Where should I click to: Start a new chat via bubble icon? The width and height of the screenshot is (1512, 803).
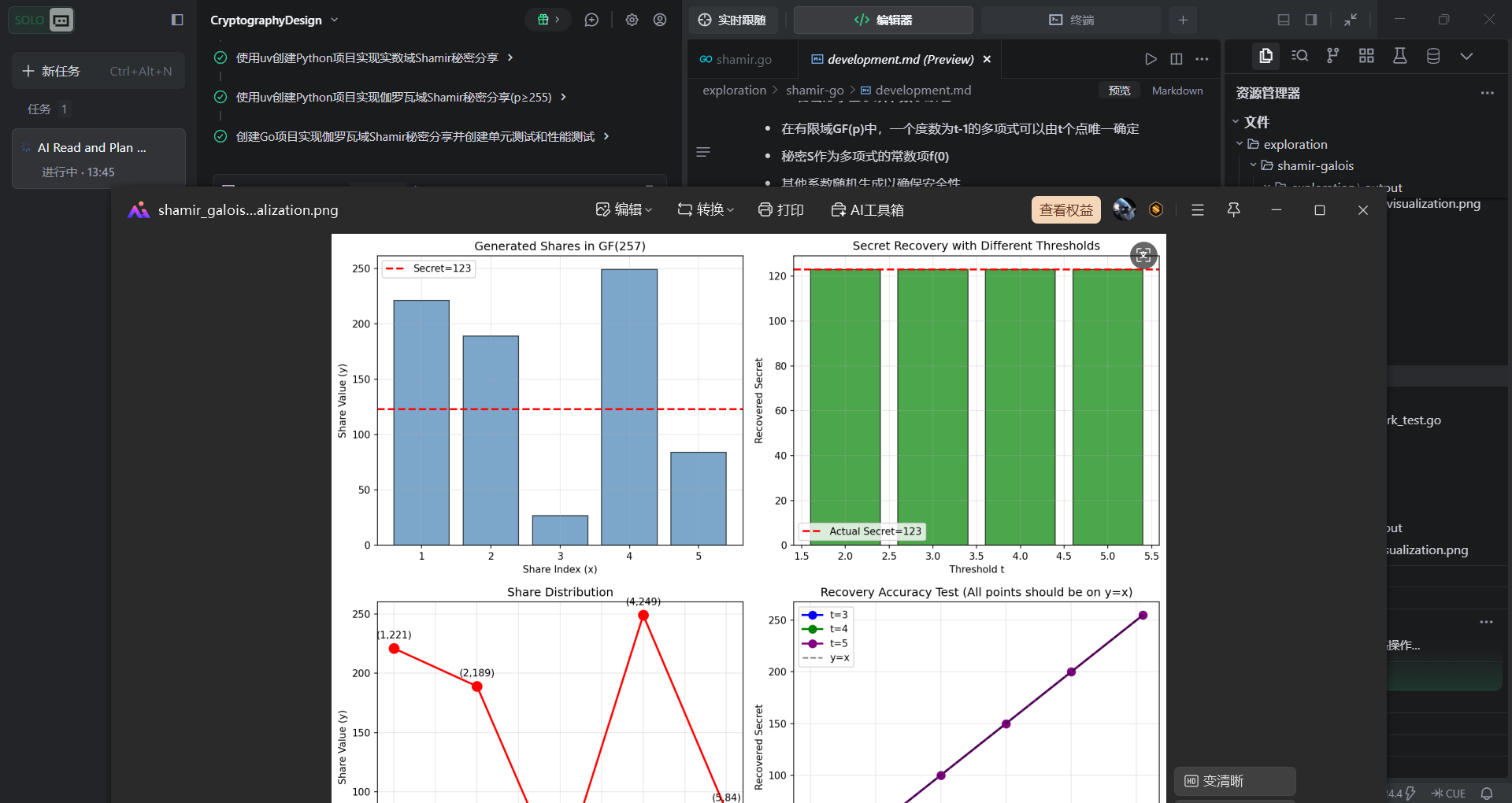591,20
